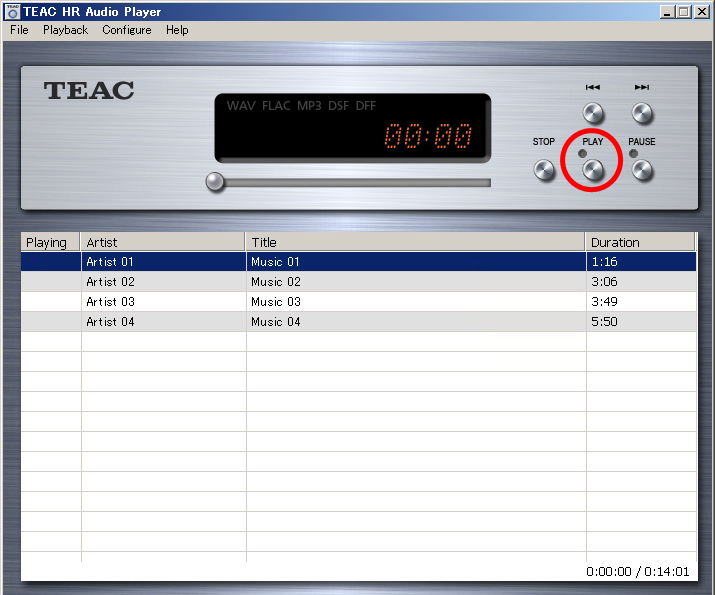The height and width of the screenshot is (595, 715).
Task: Click the time display showing 00:00
Action: point(429,137)
